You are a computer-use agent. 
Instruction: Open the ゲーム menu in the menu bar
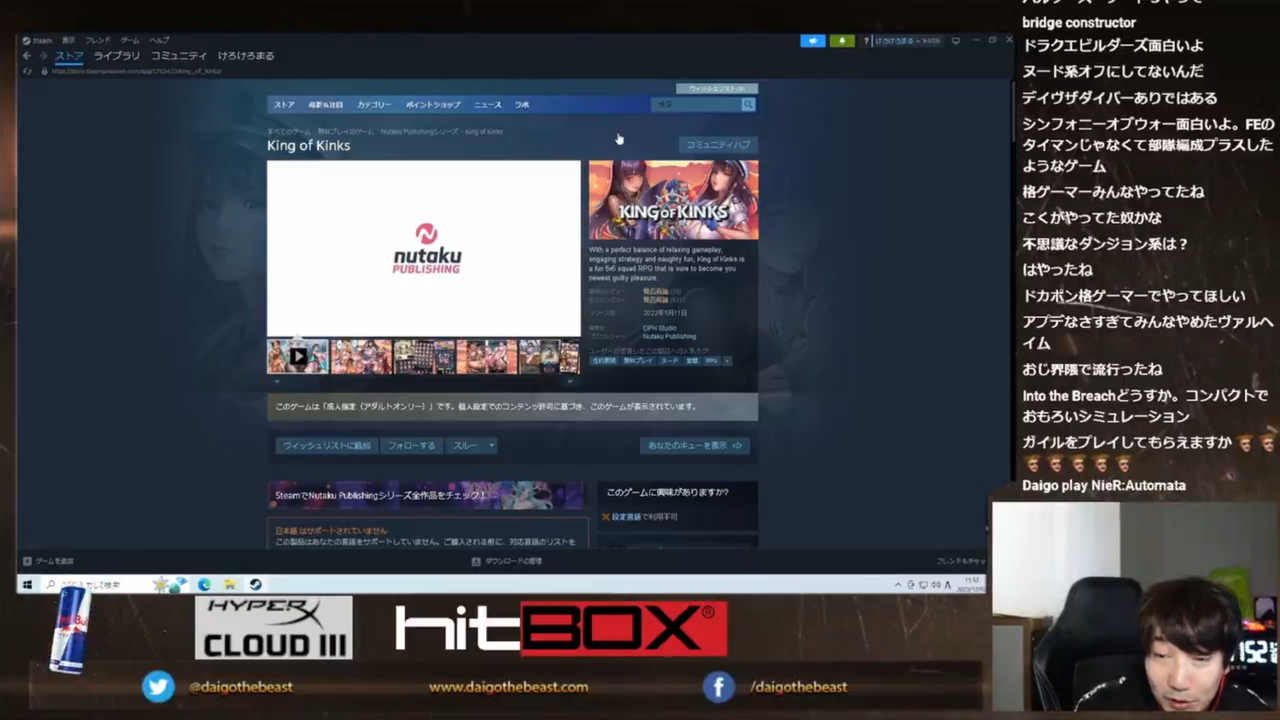click(x=130, y=40)
